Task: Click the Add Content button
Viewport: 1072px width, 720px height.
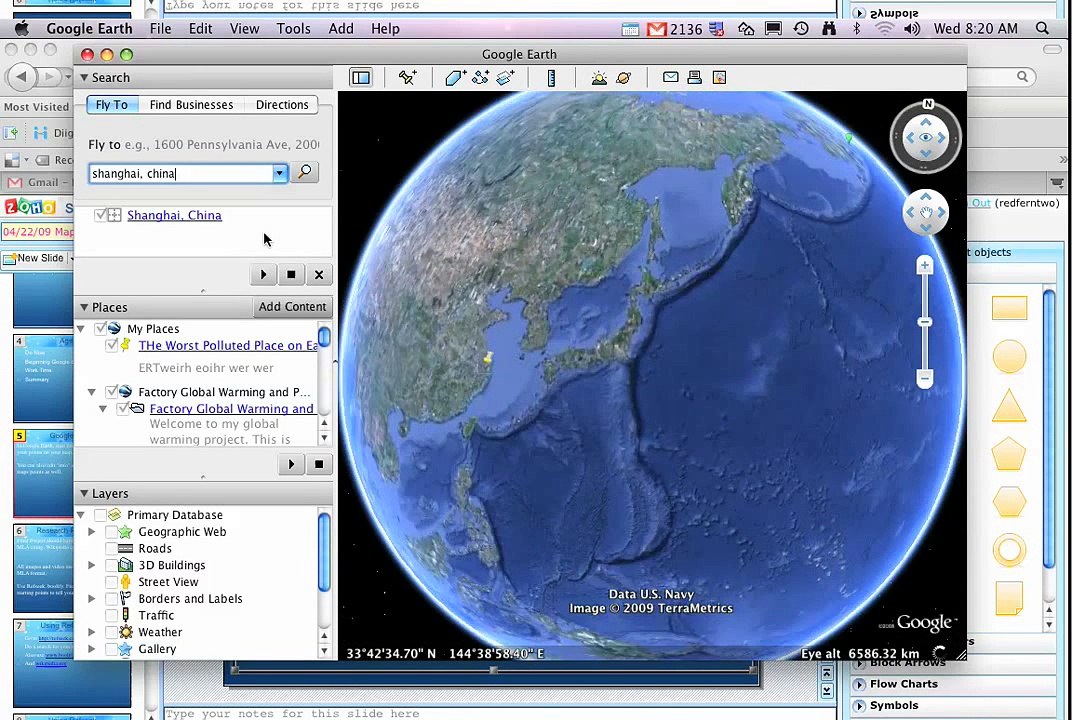Action: click(x=292, y=307)
